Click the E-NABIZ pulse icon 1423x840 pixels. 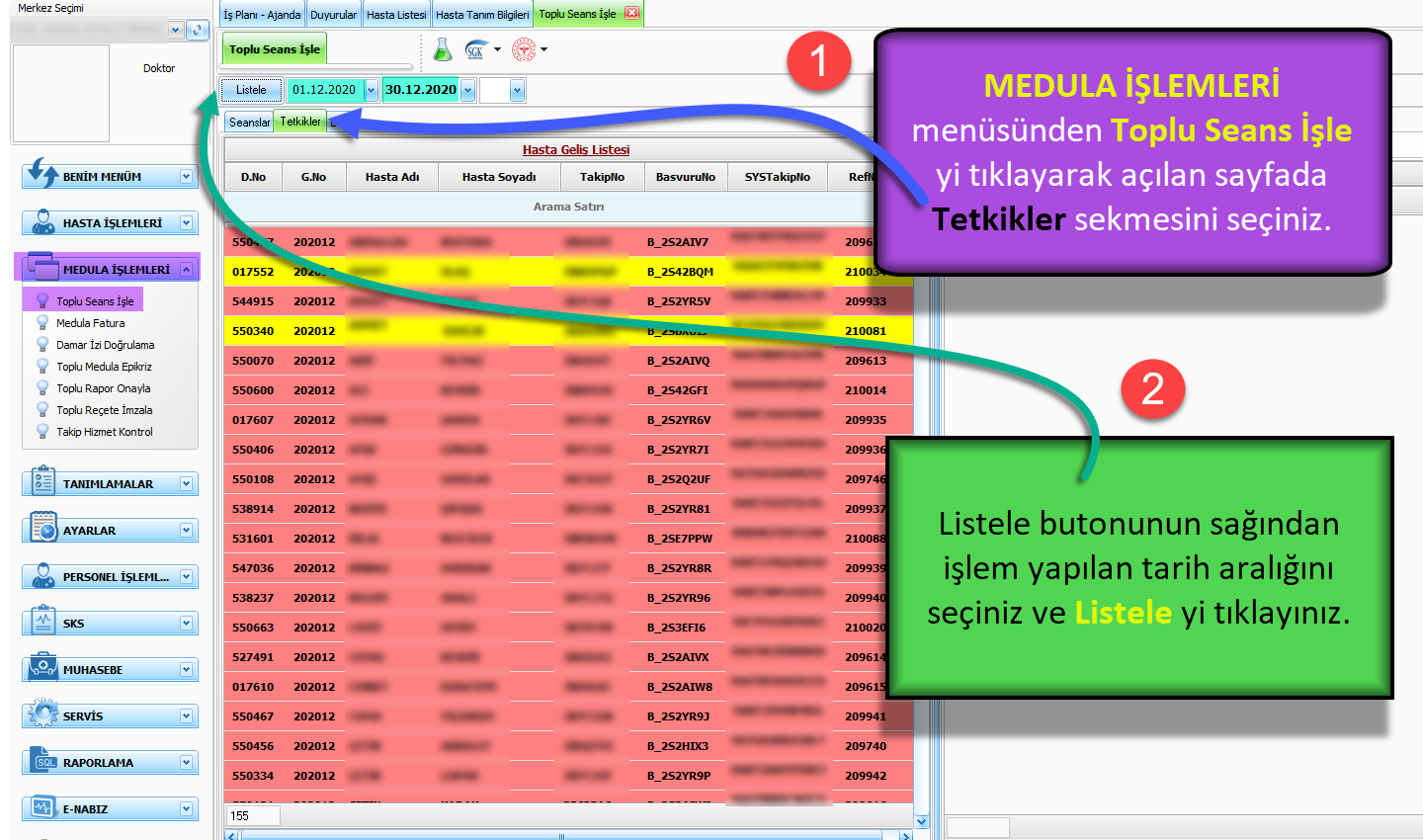(42, 806)
